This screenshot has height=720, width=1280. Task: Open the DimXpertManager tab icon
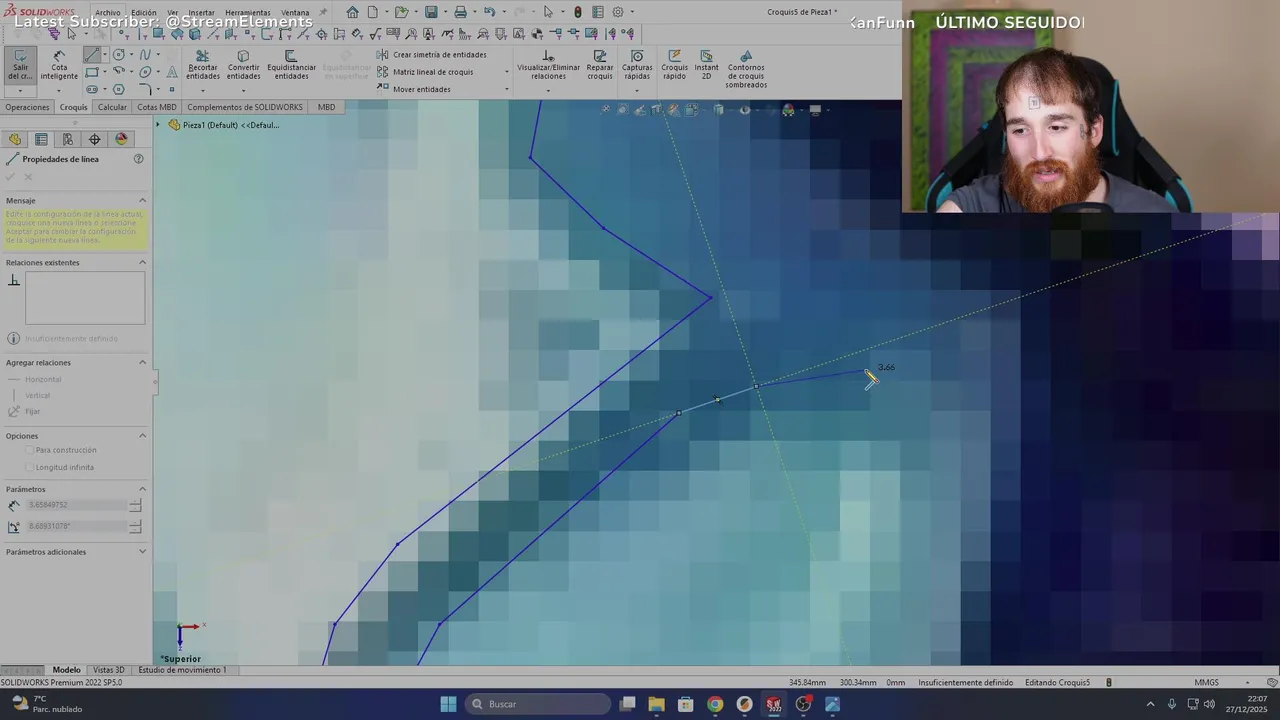(x=95, y=139)
